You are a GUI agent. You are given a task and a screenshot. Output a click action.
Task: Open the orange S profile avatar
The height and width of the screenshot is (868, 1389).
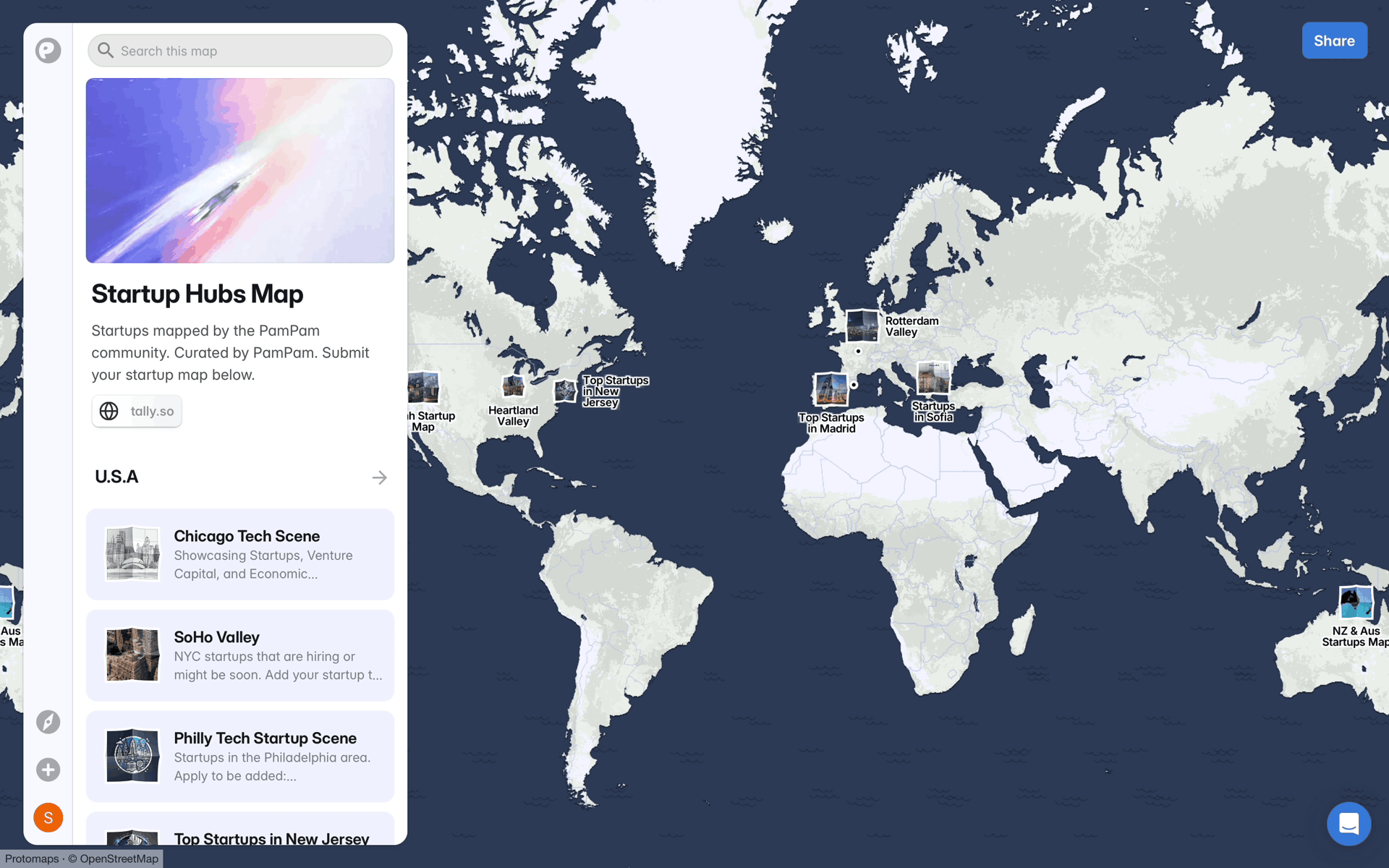pos(48,817)
